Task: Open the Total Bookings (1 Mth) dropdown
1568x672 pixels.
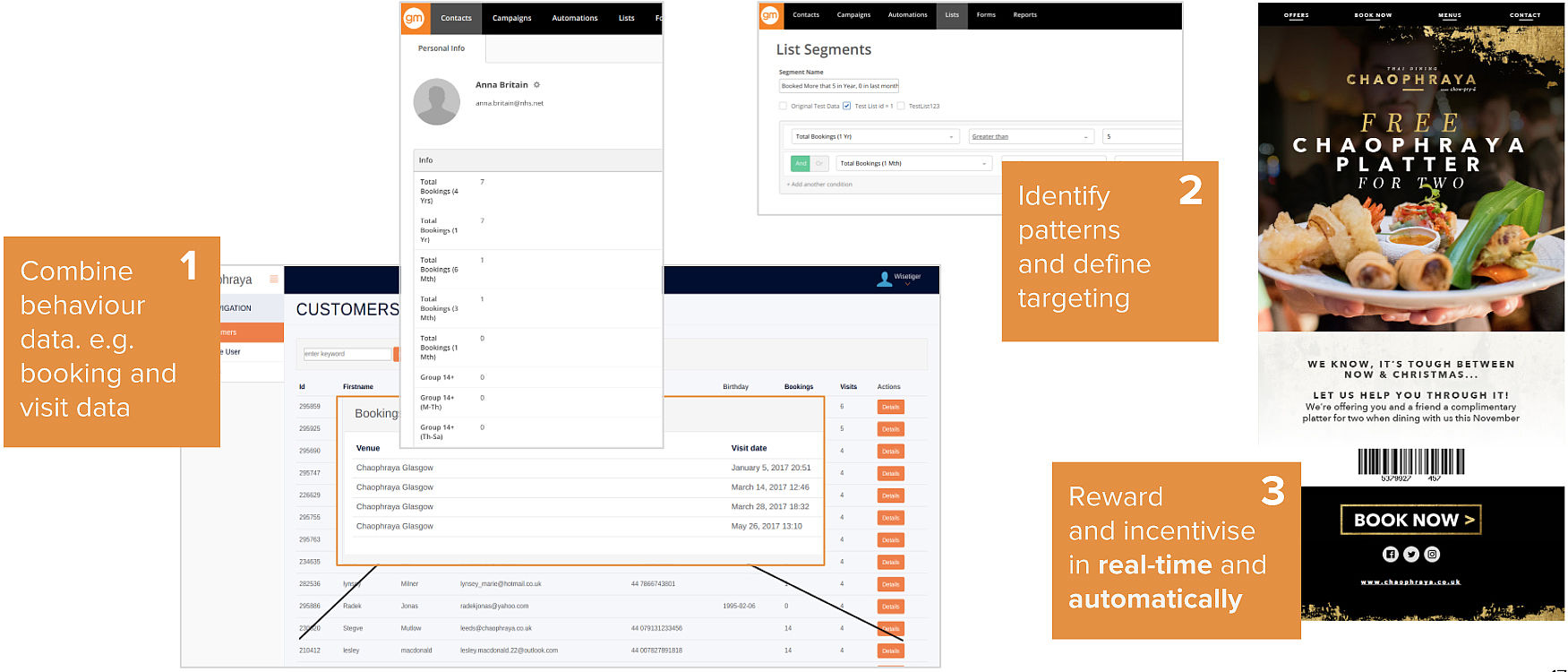Action: click(x=914, y=164)
